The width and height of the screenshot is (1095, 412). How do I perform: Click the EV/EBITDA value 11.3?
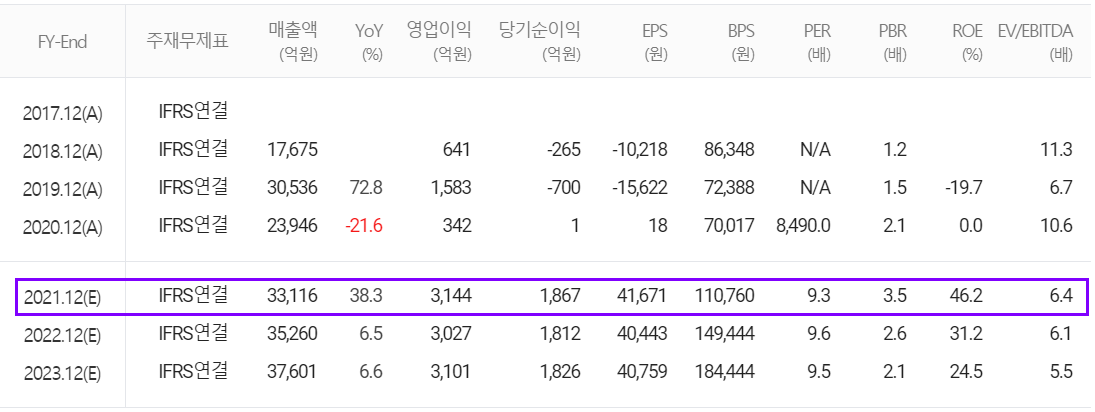(x=1058, y=149)
